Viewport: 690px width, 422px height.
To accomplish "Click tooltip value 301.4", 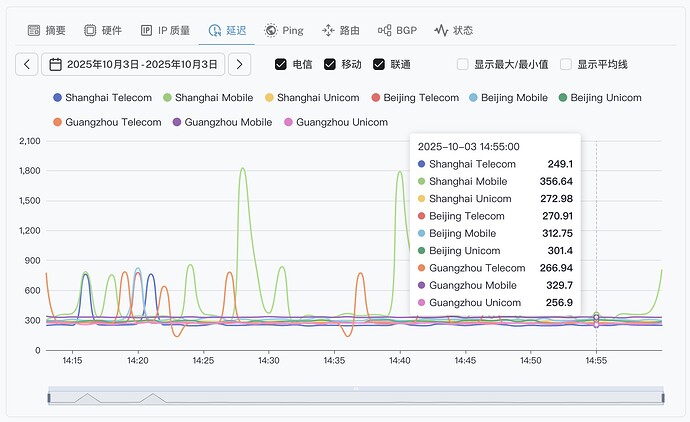I will [560, 250].
